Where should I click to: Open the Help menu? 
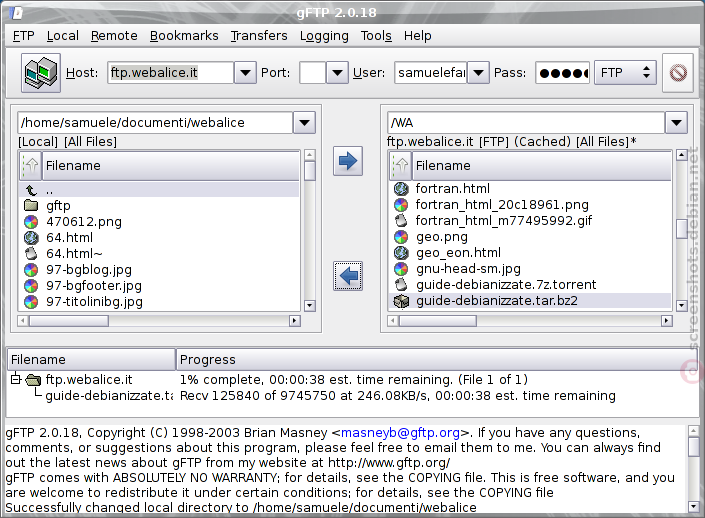tap(417, 36)
